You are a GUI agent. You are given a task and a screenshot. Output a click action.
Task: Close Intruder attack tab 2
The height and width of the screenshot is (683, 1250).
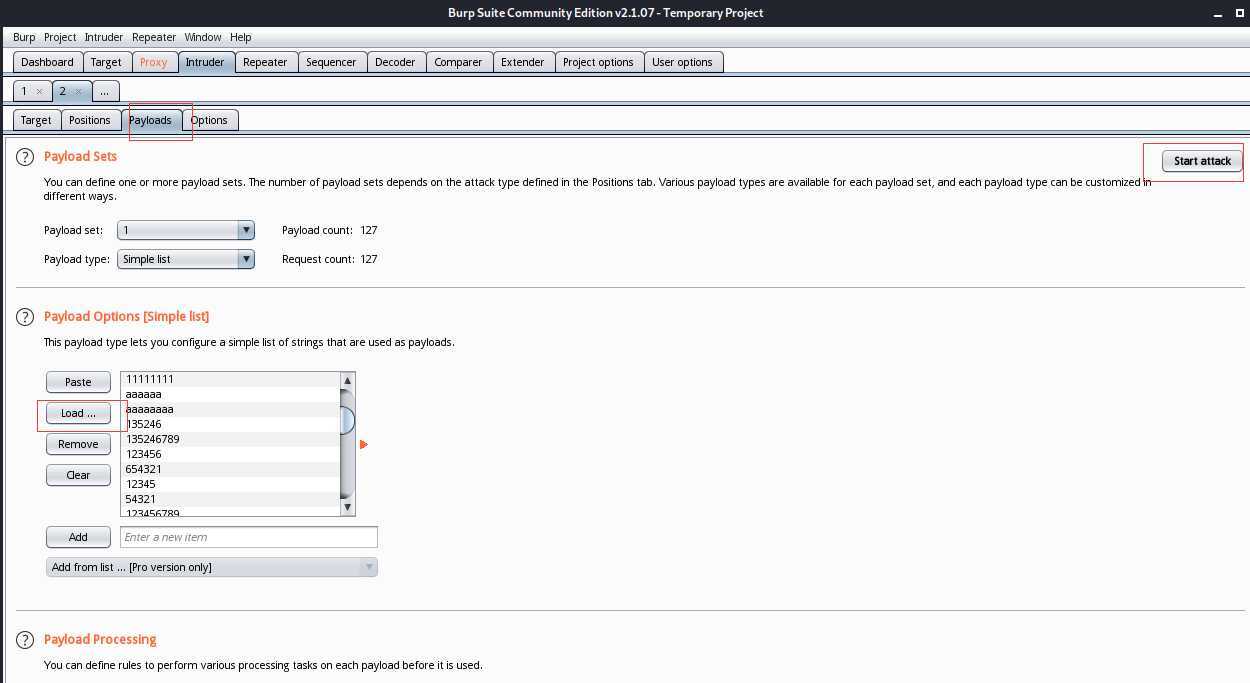(78, 91)
